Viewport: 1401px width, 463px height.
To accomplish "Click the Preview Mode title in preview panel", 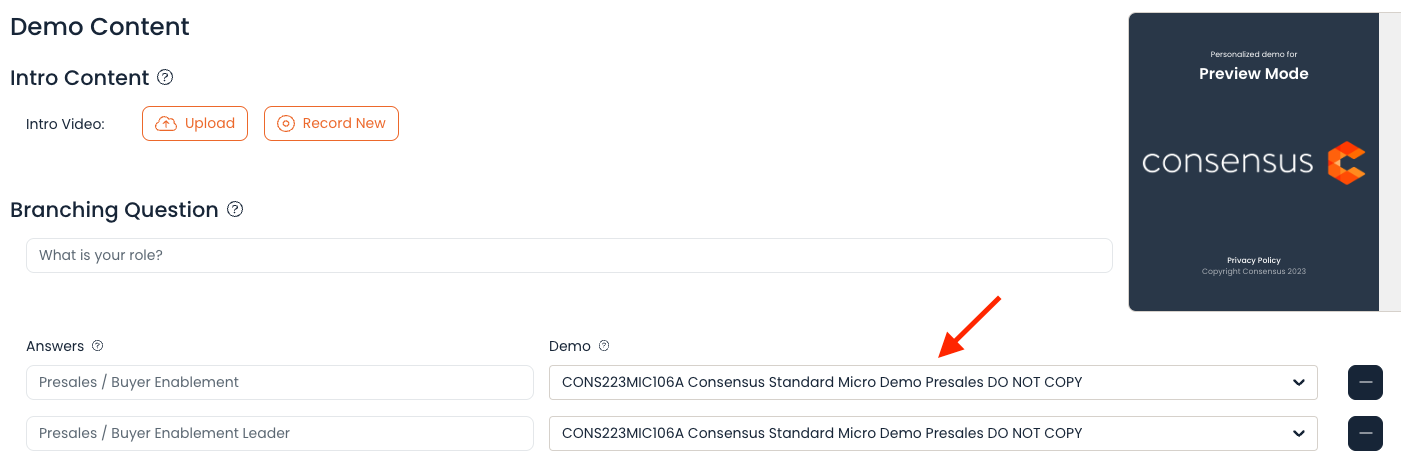I will coord(1254,73).
